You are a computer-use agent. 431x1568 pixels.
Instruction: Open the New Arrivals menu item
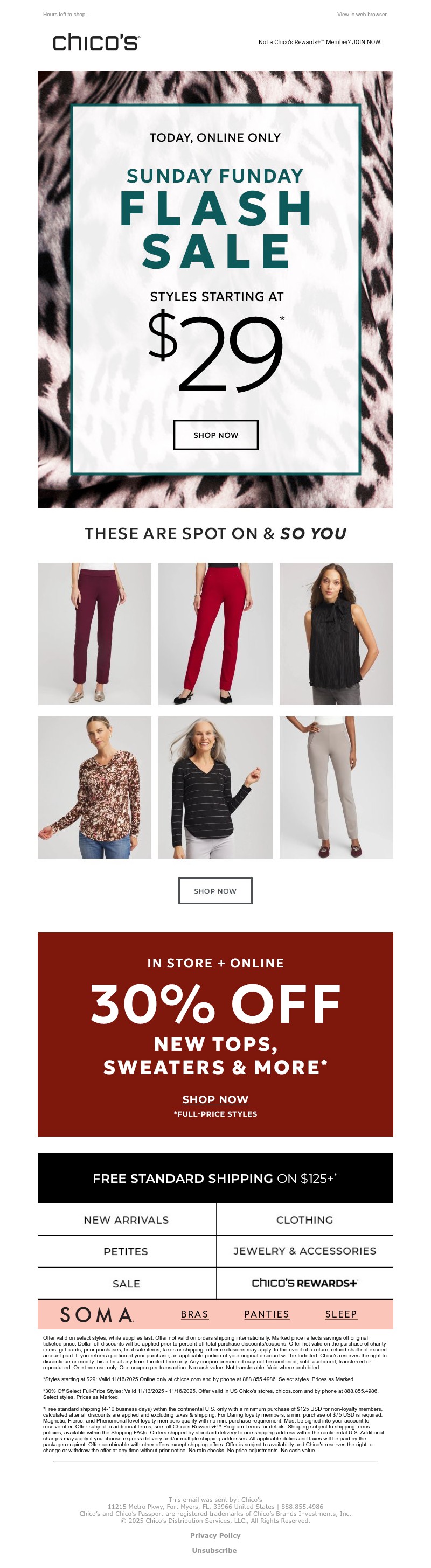coord(127,1220)
